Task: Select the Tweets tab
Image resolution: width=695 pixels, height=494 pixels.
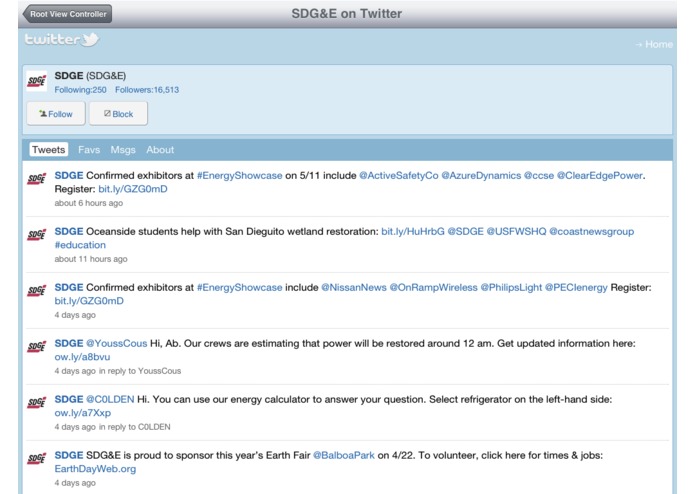Action: (x=49, y=150)
